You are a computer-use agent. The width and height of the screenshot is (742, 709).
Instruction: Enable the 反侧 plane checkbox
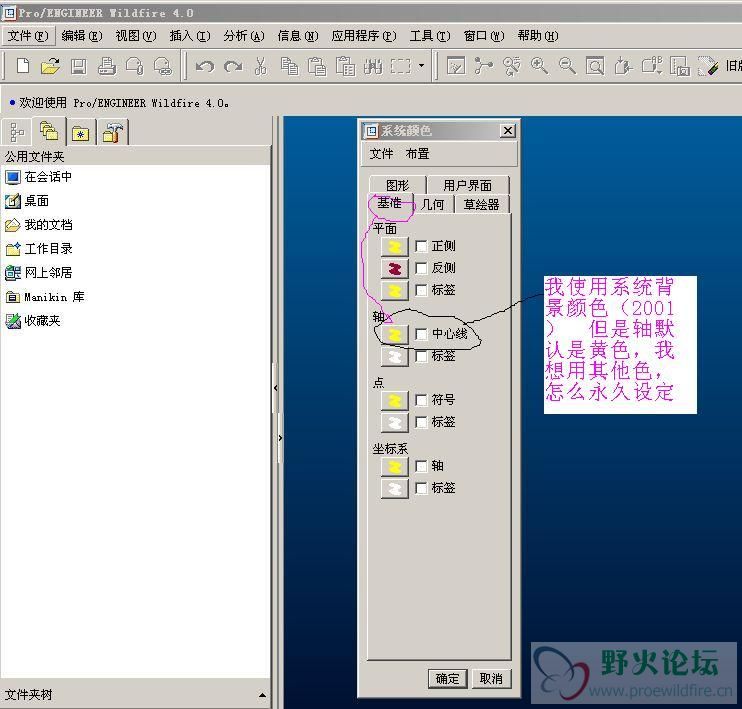coord(421,268)
